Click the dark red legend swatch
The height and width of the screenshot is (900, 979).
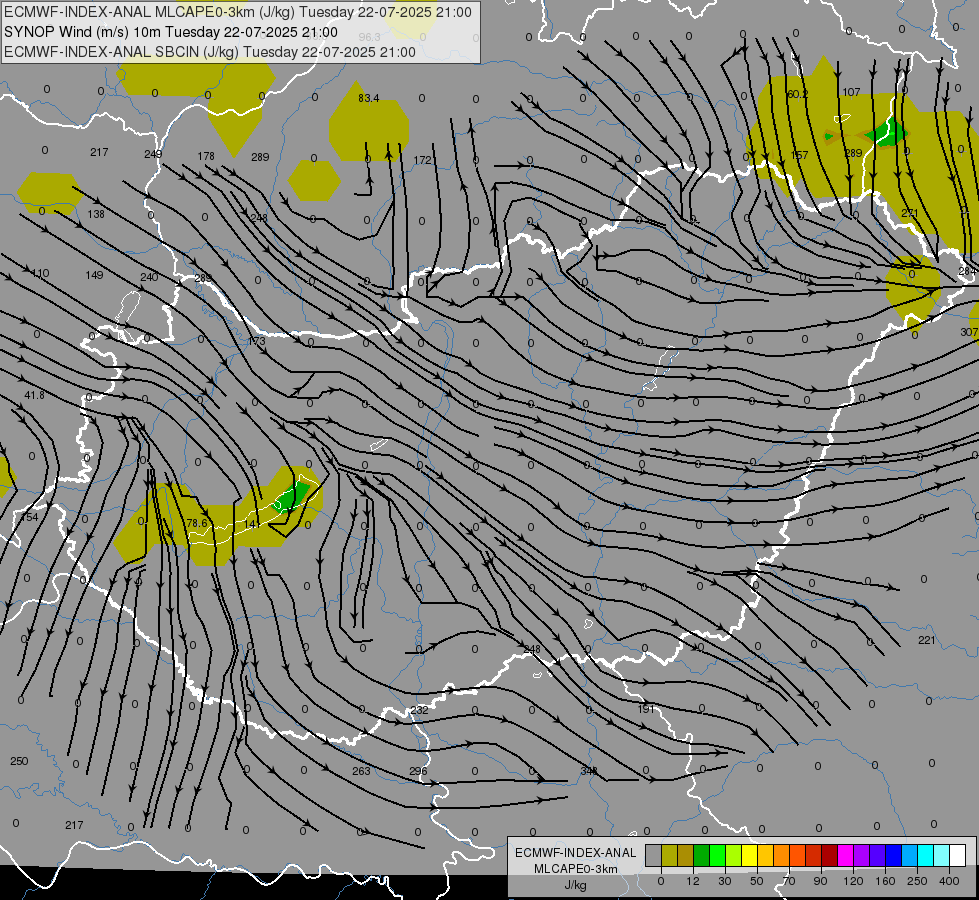coord(829,855)
